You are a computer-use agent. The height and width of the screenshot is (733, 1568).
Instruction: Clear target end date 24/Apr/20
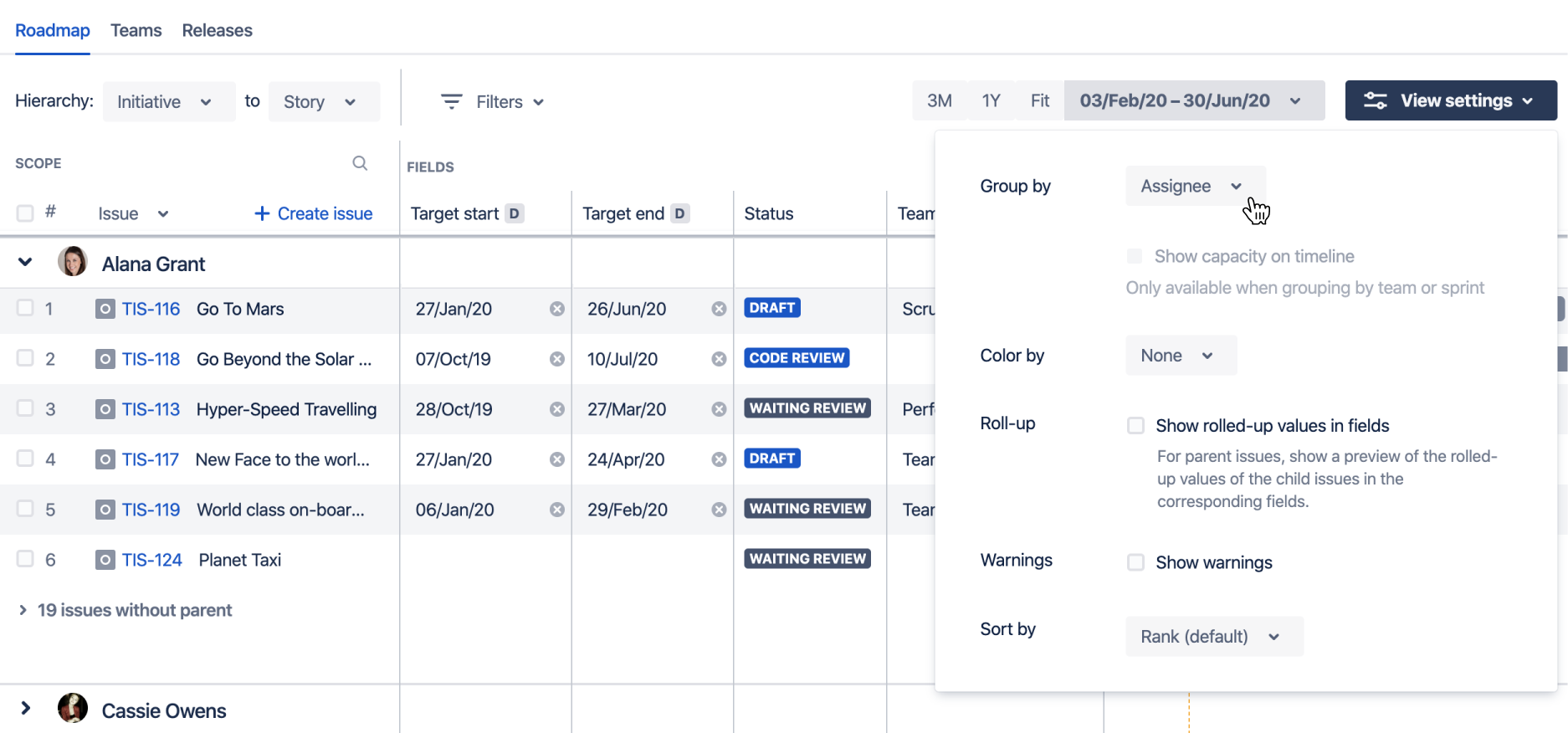(x=719, y=459)
